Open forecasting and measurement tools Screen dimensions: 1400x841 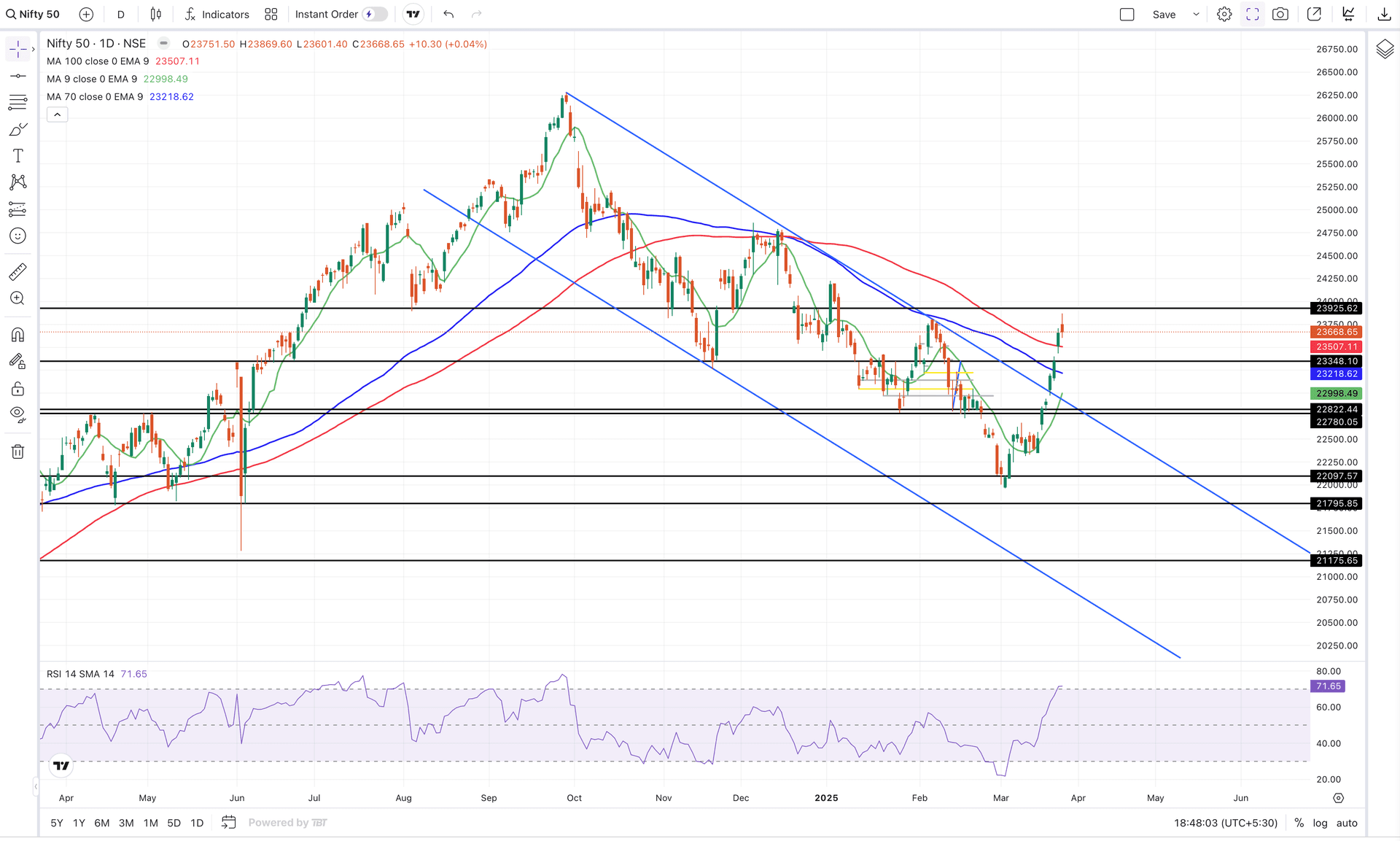click(17, 209)
